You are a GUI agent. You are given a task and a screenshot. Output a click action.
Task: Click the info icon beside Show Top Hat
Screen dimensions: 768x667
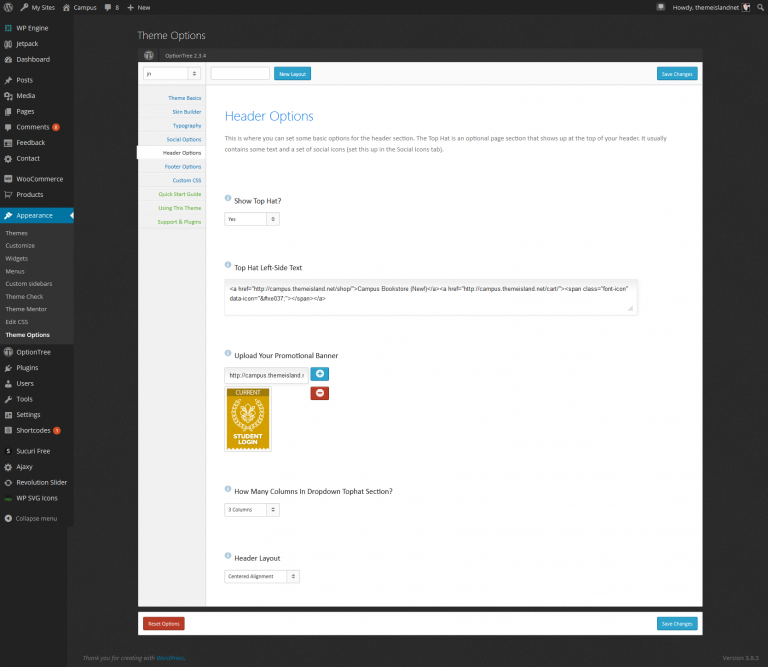pos(228,200)
